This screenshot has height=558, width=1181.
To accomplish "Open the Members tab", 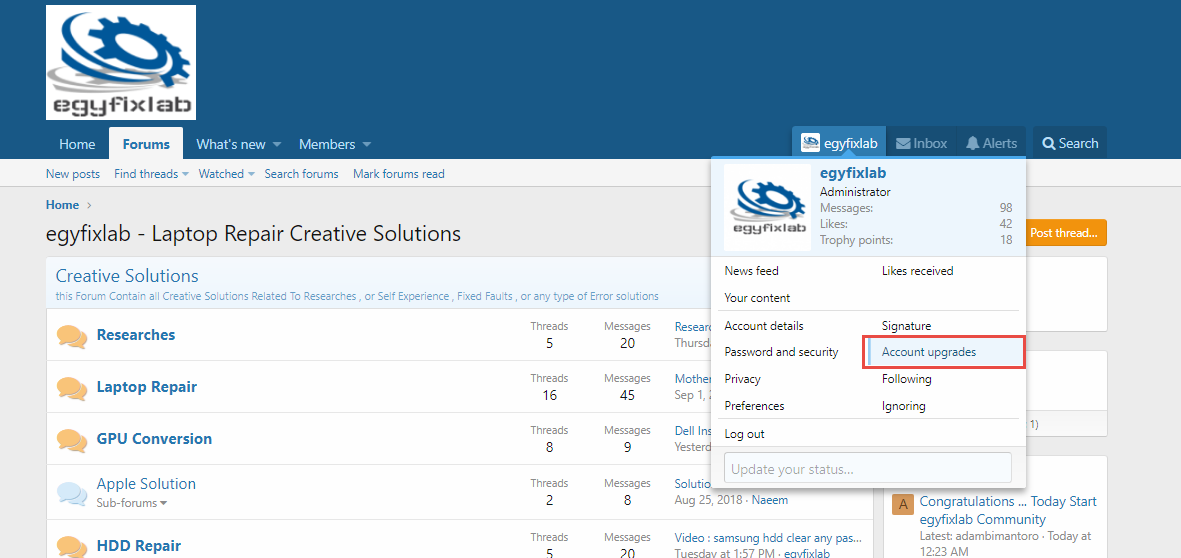I will (x=327, y=144).
